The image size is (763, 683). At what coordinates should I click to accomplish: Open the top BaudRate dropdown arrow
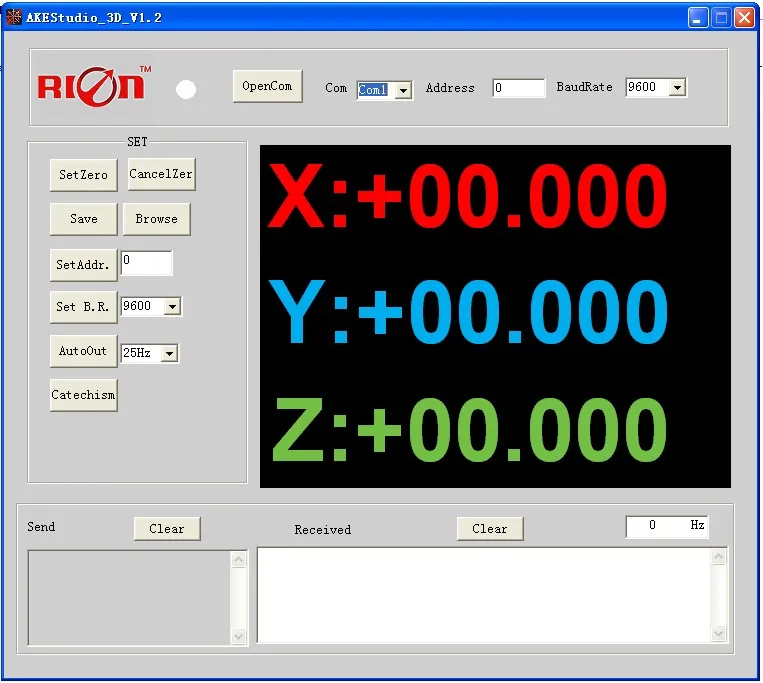[x=677, y=88]
